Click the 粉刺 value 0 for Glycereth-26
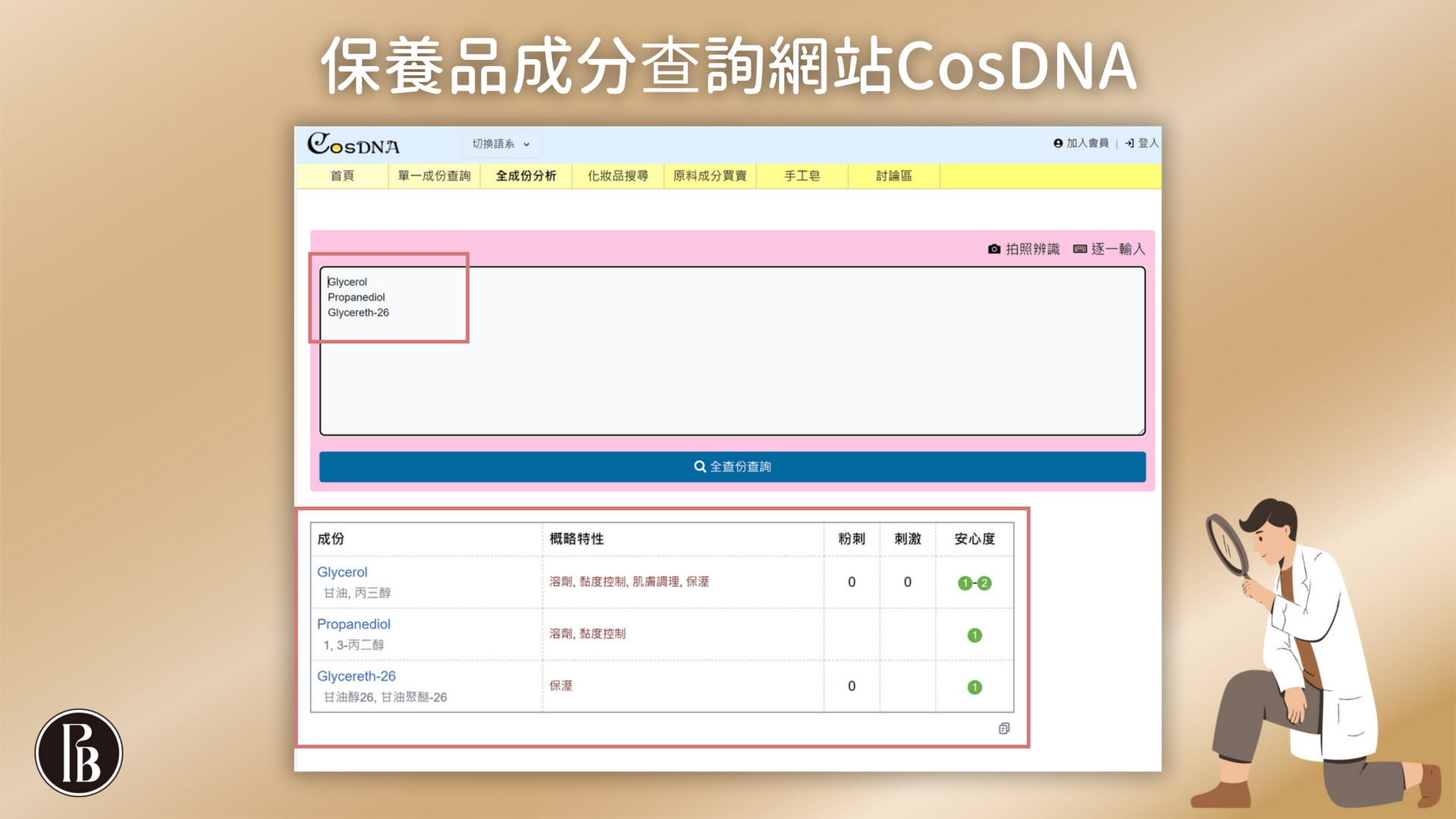The image size is (1456, 819). [x=852, y=686]
